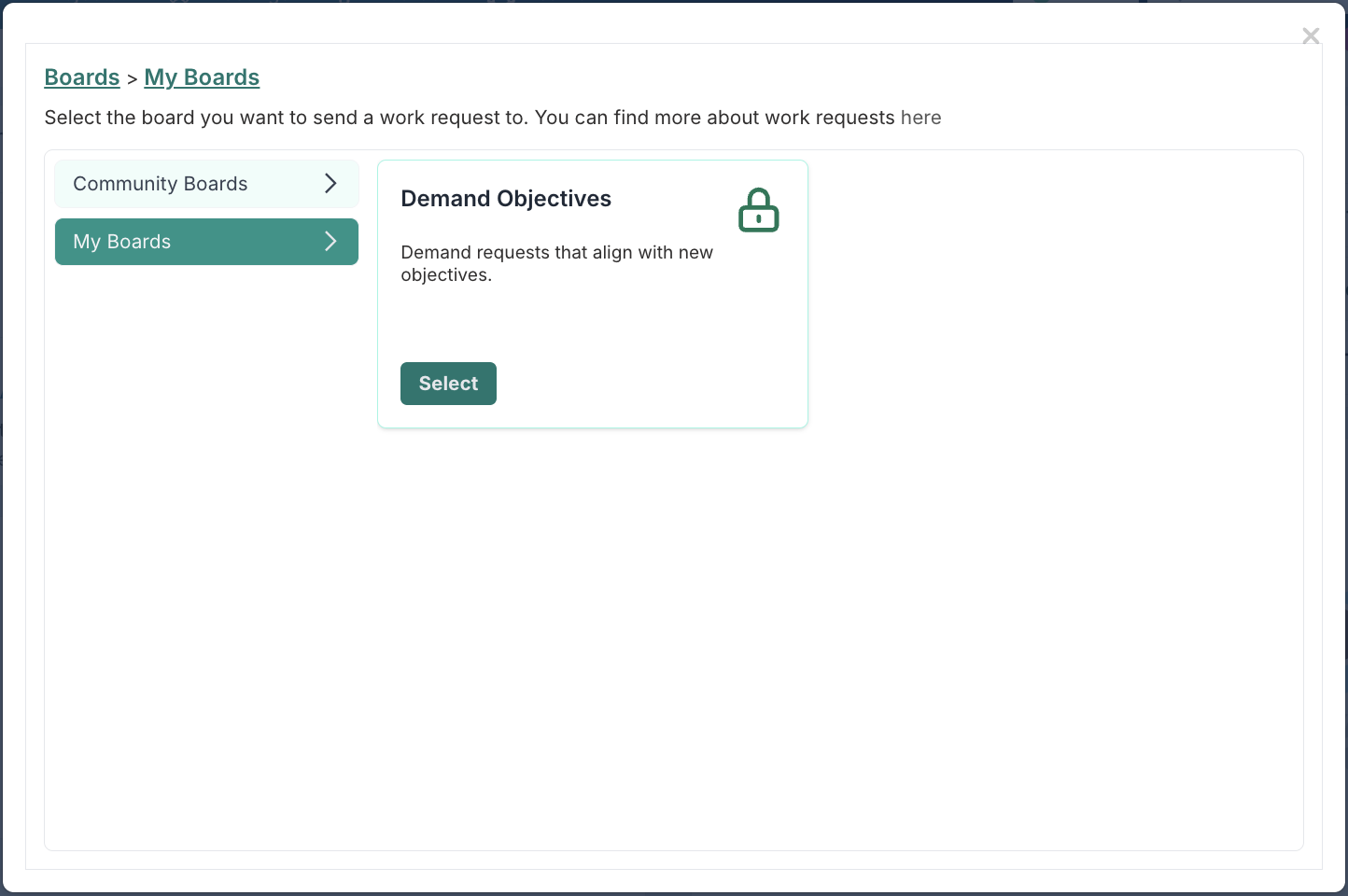
Task: Click the Demand Objectives description text
Action: pyautogui.click(x=556, y=263)
